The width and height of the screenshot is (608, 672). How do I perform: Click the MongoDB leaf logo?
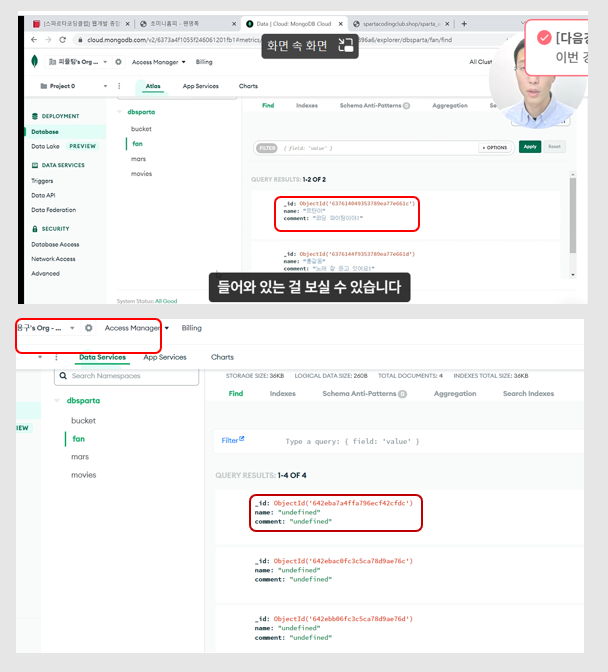(35, 61)
